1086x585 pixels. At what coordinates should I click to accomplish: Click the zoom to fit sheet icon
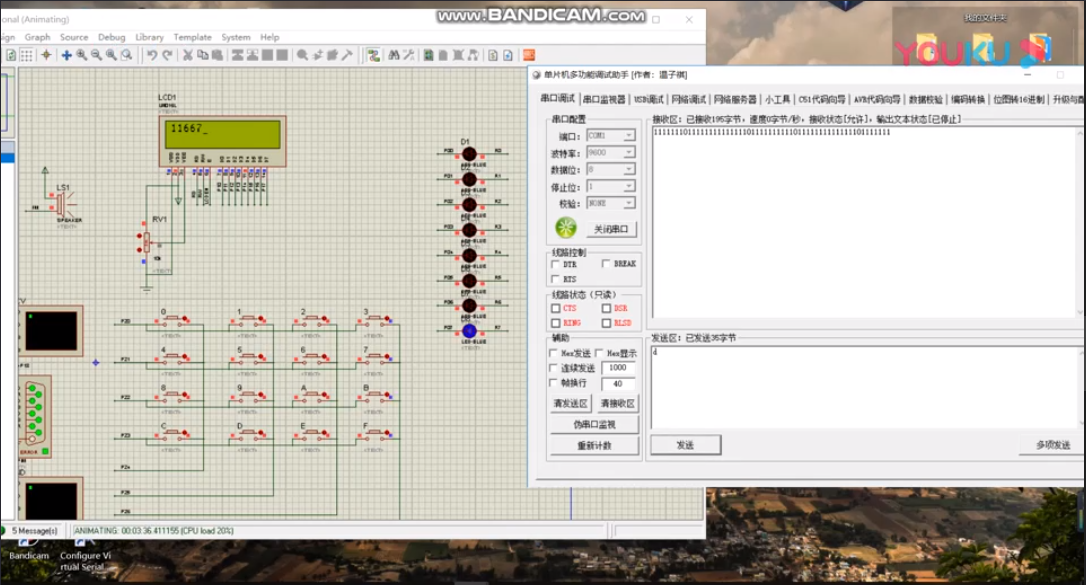pyautogui.click(x=111, y=55)
